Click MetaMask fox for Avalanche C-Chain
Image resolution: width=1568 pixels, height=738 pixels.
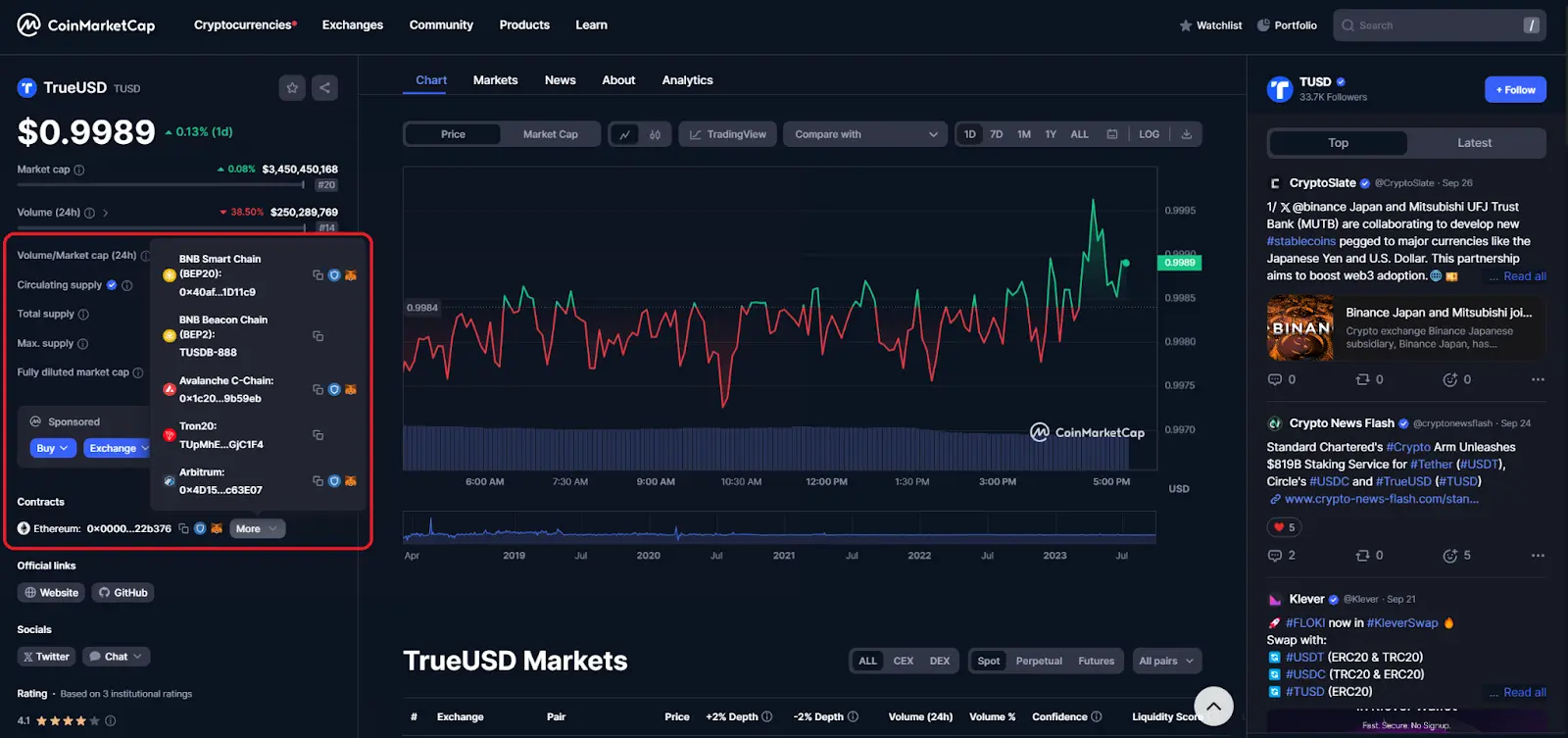[x=350, y=389]
